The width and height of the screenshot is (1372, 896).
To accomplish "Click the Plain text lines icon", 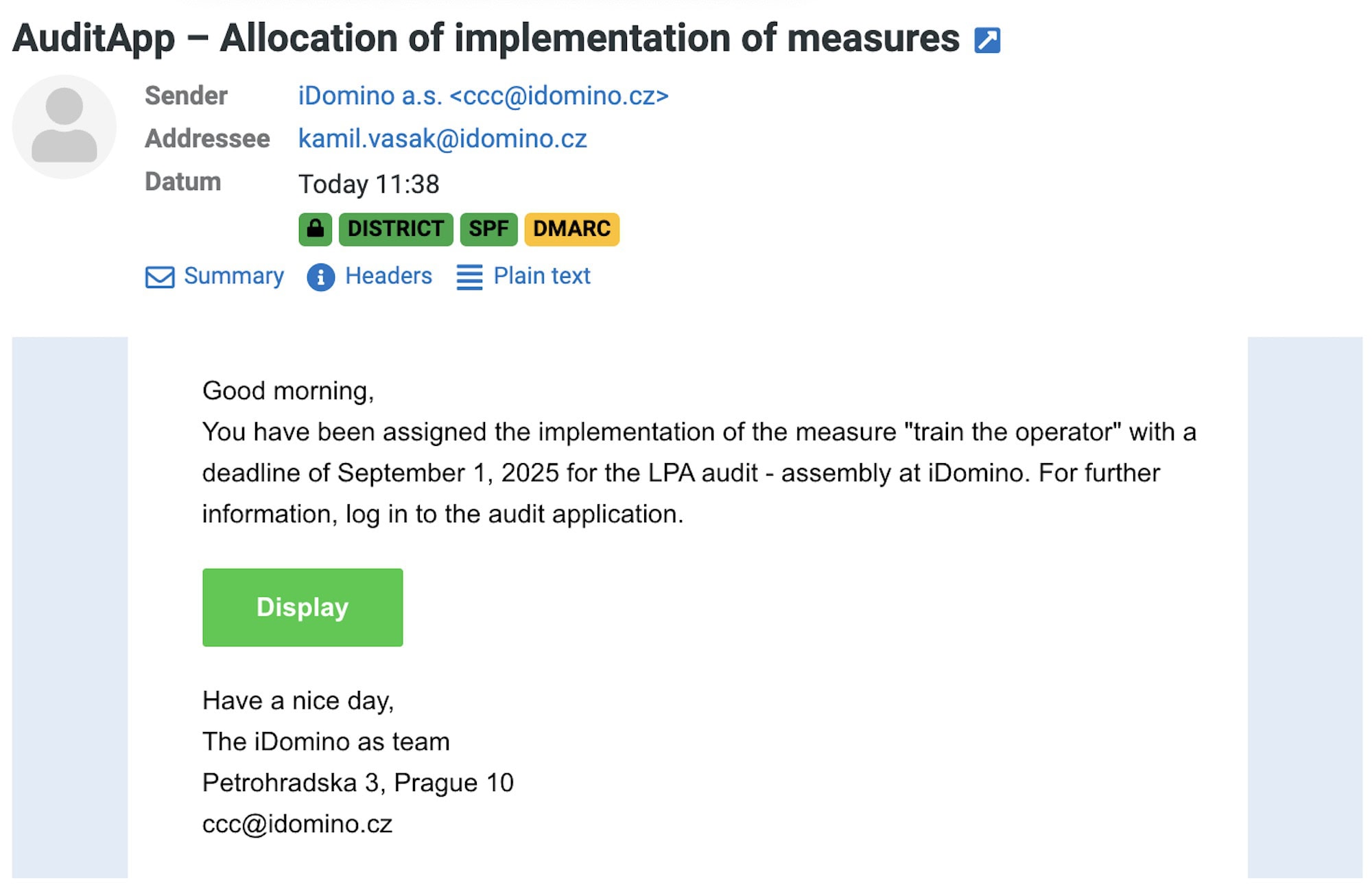I will pyautogui.click(x=469, y=277).
